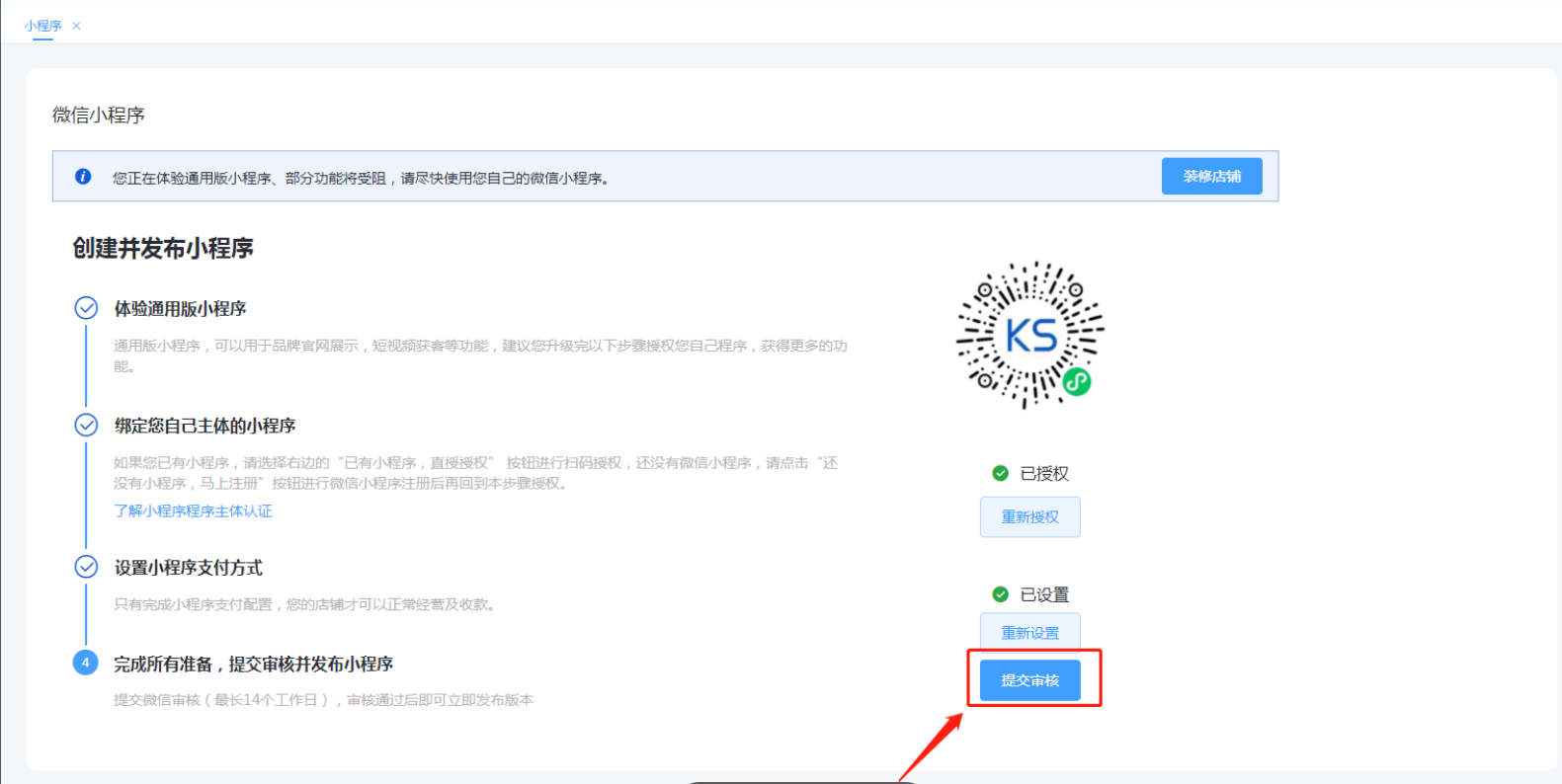Image resolution: width=1562 pixels, height=784 pixels.
Task: Click the 只有完成小程序支付配置 description text
Action: [x=304, y=604]
